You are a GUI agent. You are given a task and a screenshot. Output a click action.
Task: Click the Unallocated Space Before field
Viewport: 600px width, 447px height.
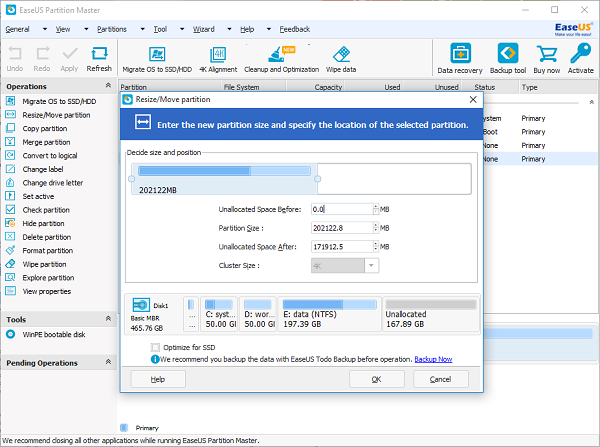pos(342,209)
